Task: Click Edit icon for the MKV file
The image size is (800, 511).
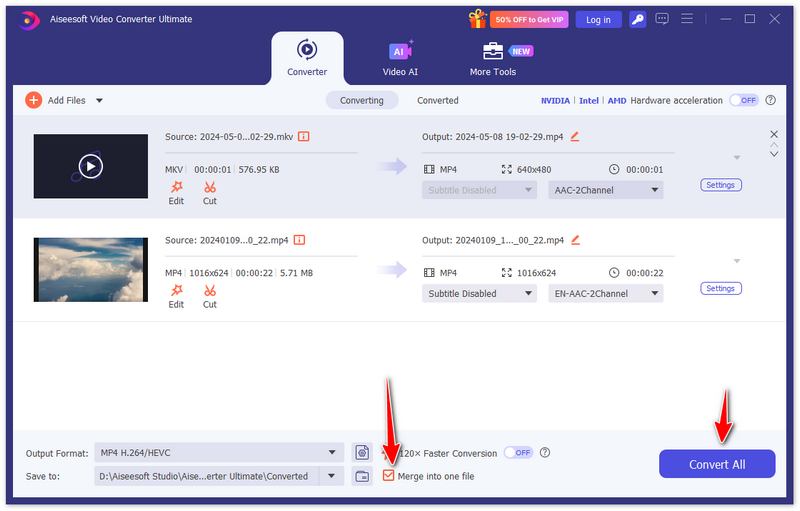Action: [x=176, y=192]
